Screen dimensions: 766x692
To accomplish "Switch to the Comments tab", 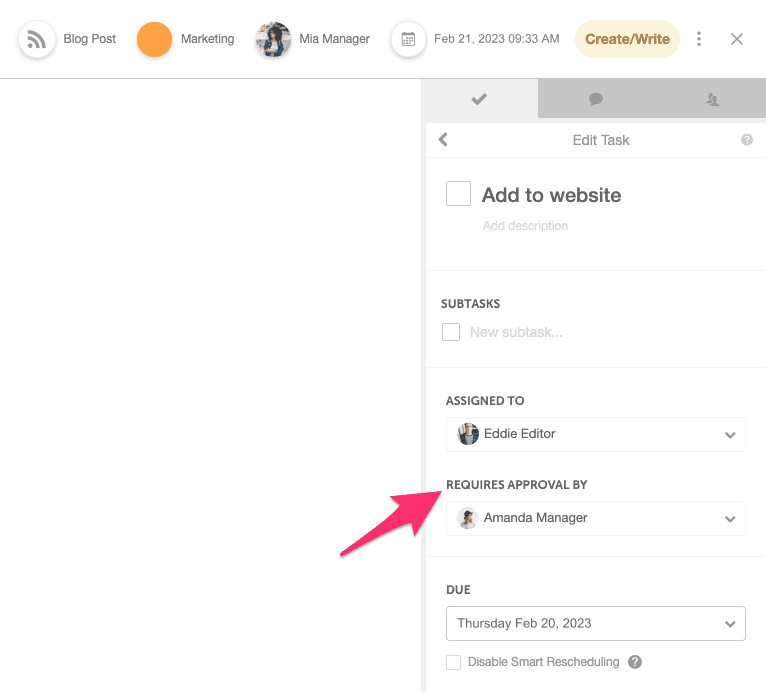I will click(x=596, y=99).
